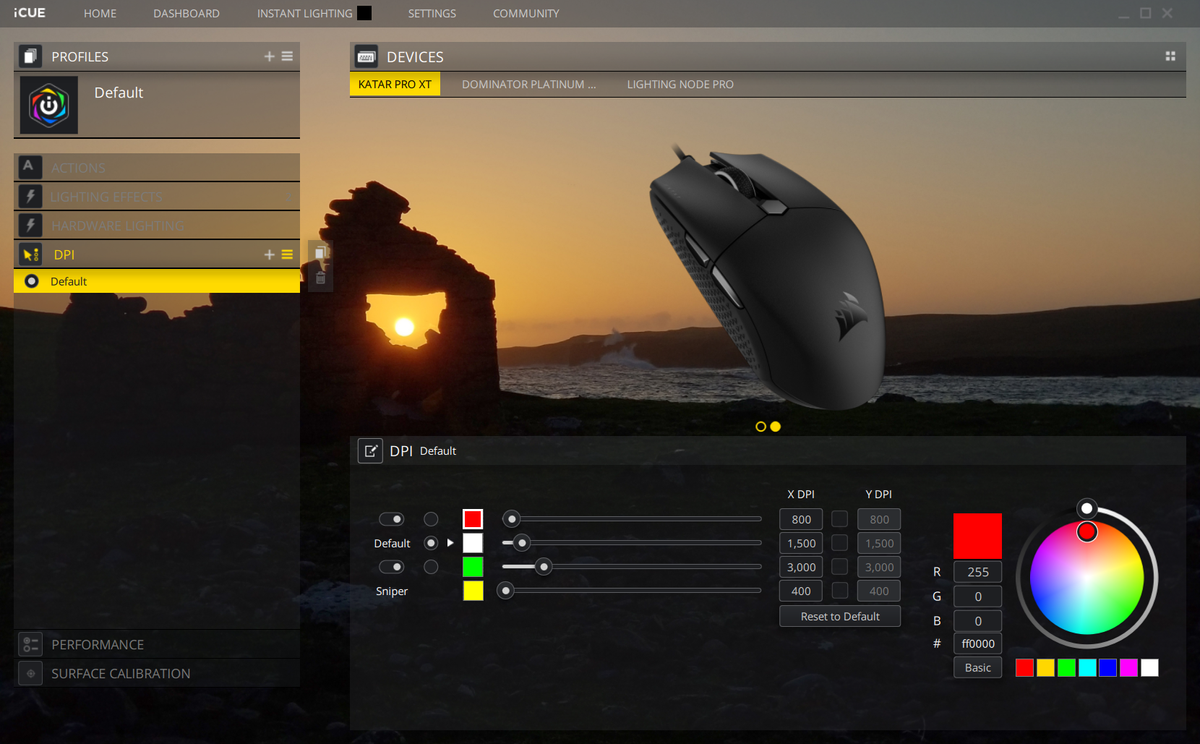
Task: Open the DPI section hamburger menu
Action: pos(287,255)
